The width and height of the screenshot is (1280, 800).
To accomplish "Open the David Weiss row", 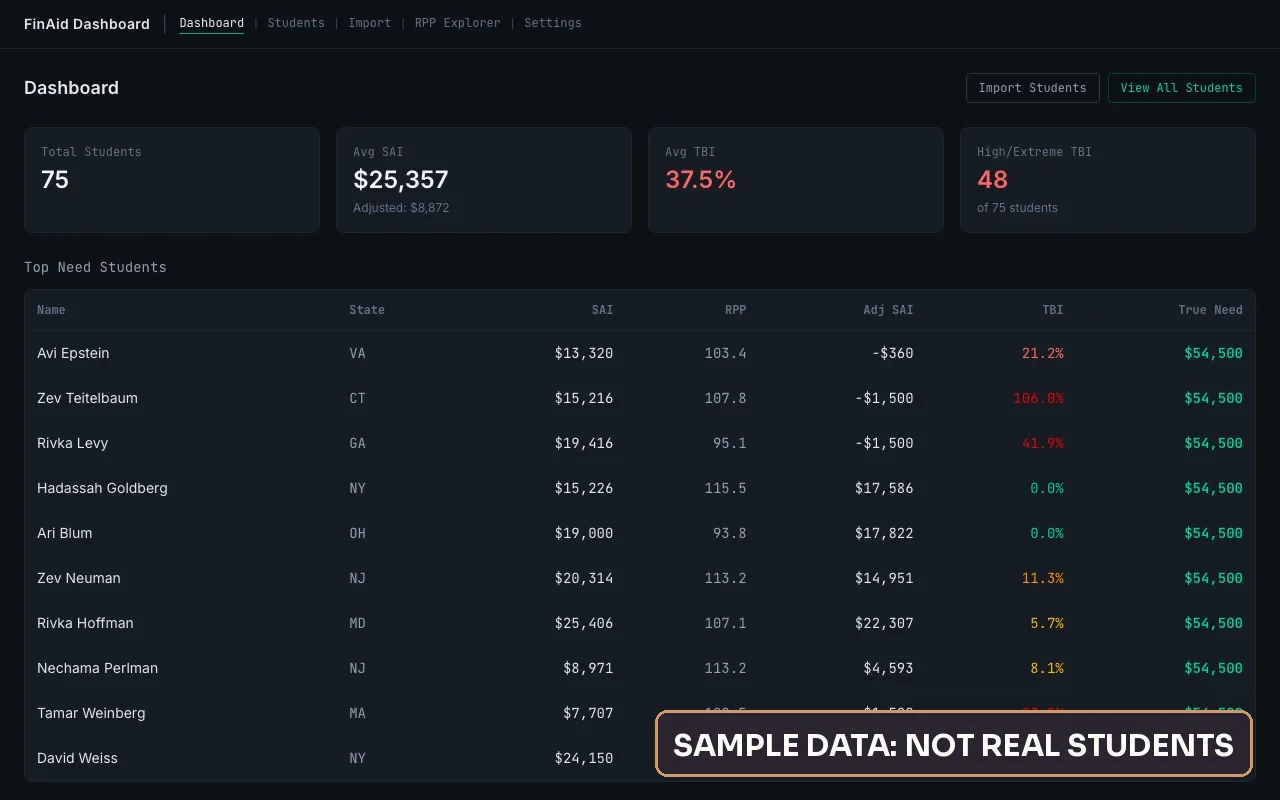I will tap(640, 758).
